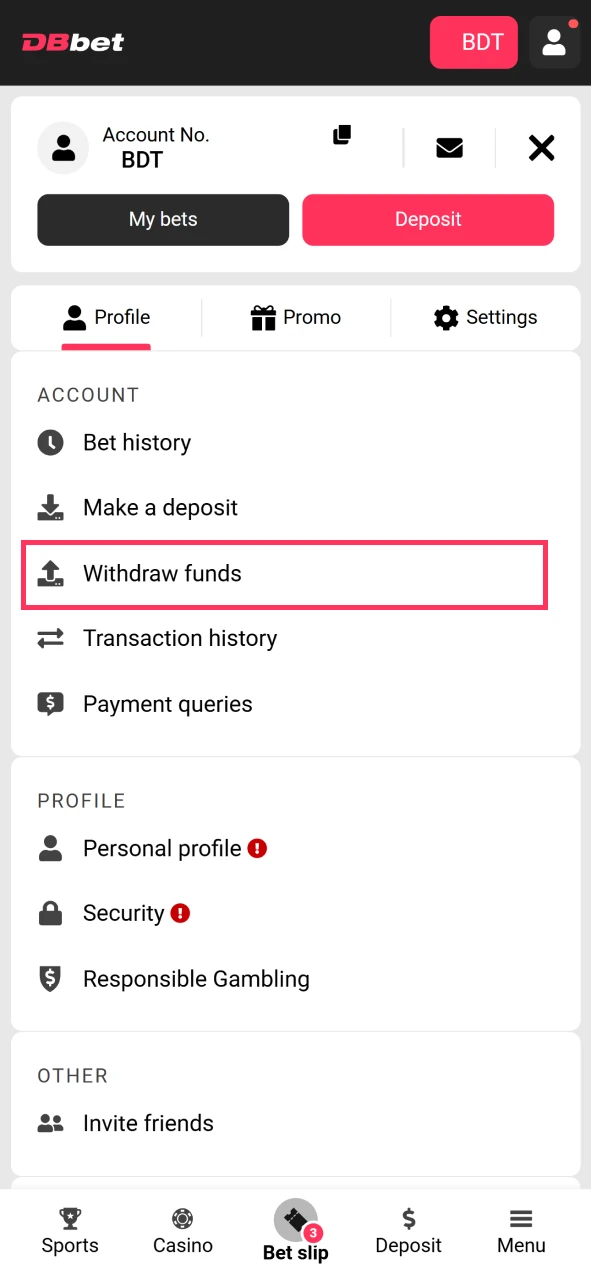
Task: Switch to the Promo tab
Action: tap(296, 317)
